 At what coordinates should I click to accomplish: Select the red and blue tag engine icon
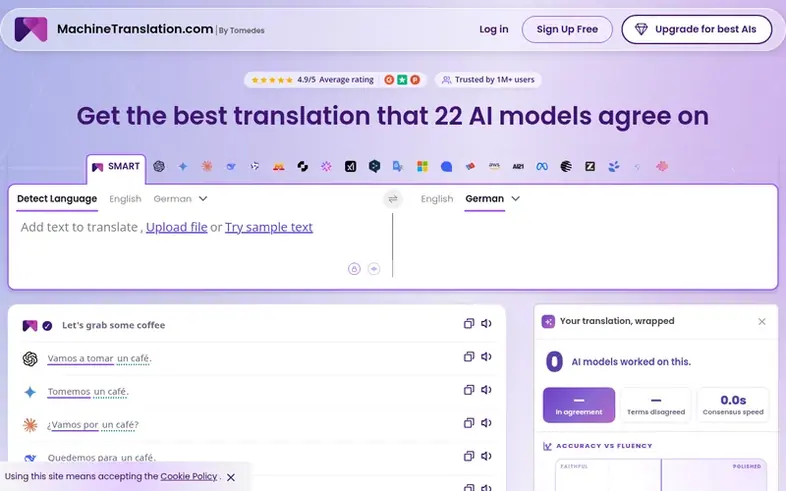pyautogui.click(x=470, y=166)
